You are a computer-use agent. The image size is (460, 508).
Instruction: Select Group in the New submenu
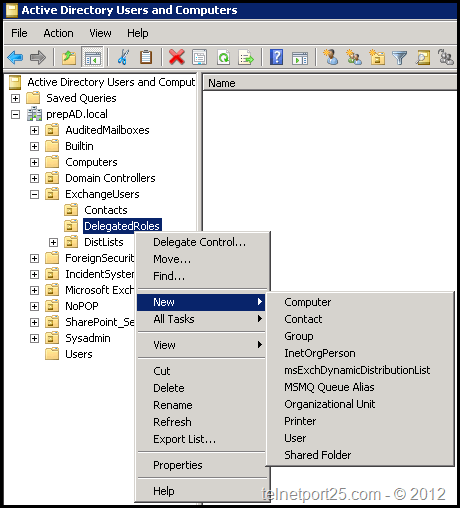[299, 336]
